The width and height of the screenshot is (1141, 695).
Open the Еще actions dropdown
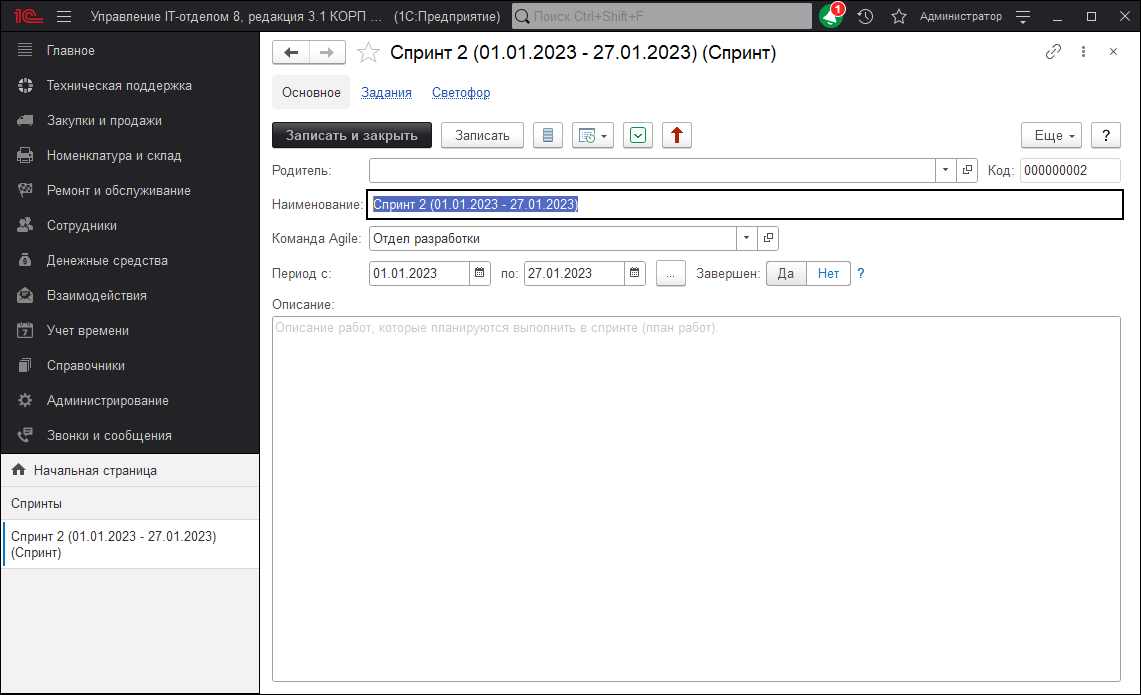point(1051,135)
